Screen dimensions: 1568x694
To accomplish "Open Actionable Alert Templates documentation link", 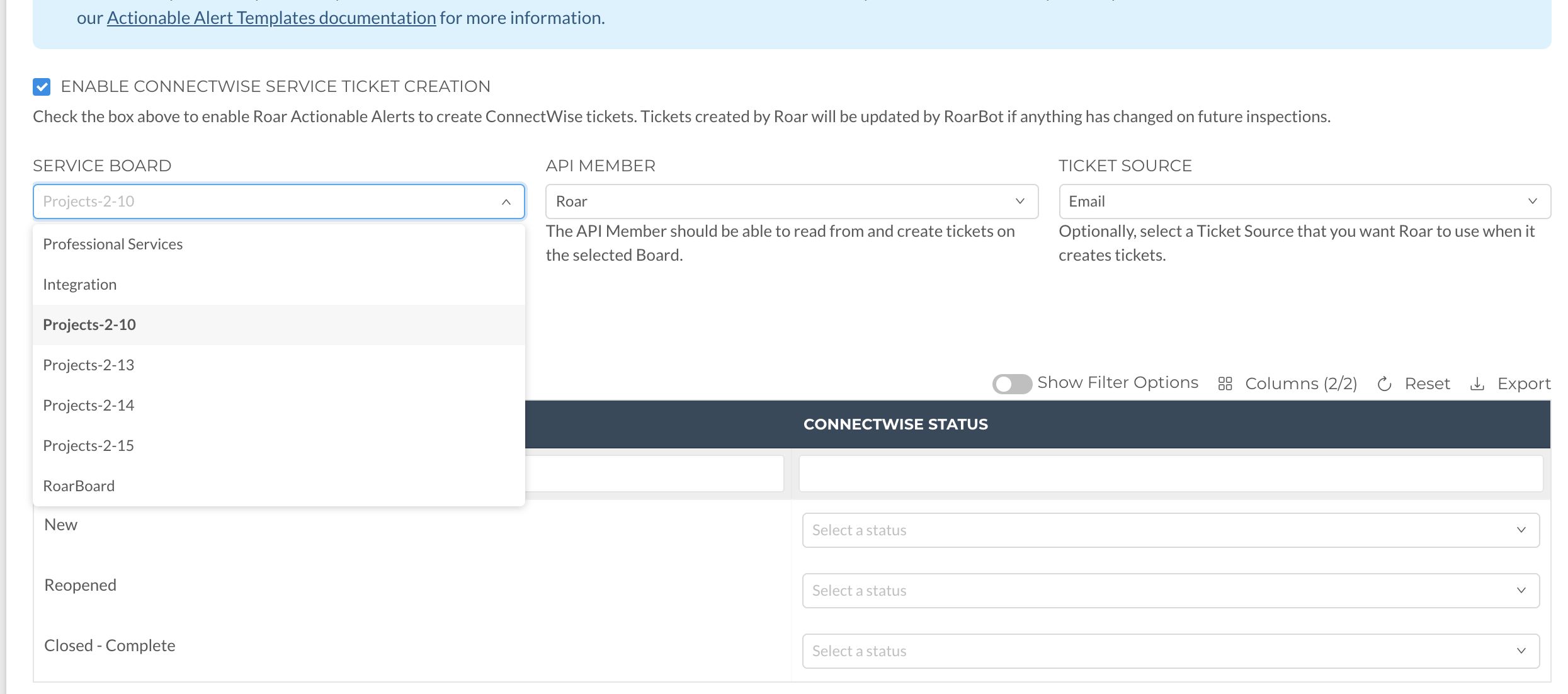I will [271, 18].
